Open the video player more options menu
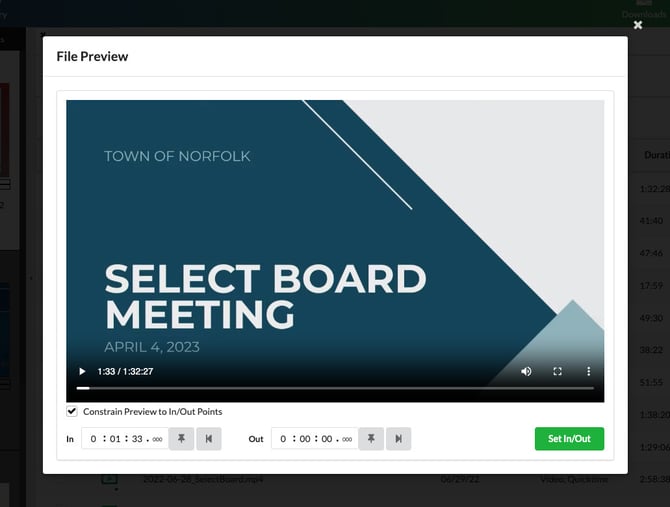 (x=588, y=371)
